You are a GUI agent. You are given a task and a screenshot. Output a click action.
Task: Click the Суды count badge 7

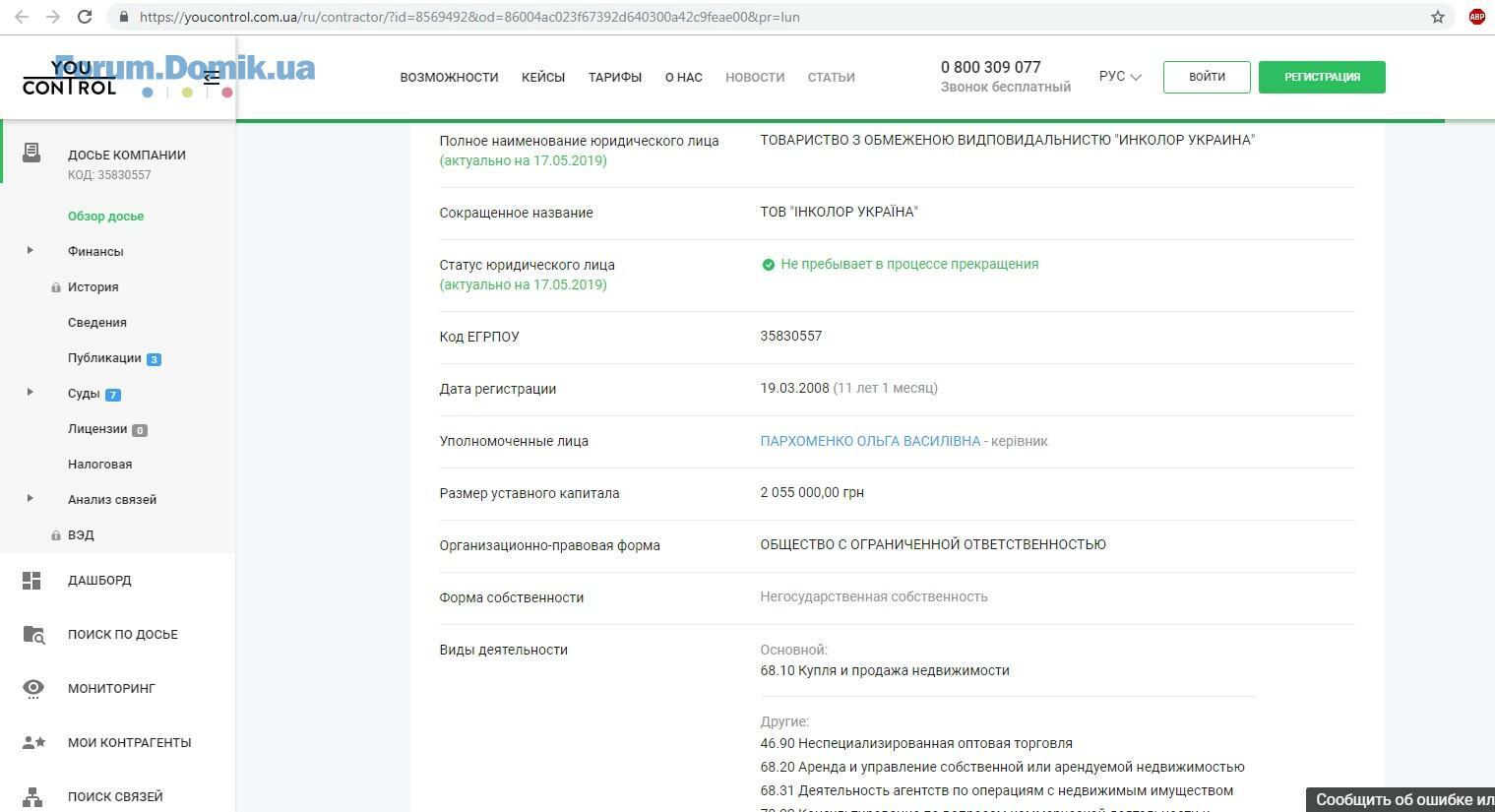112,395
